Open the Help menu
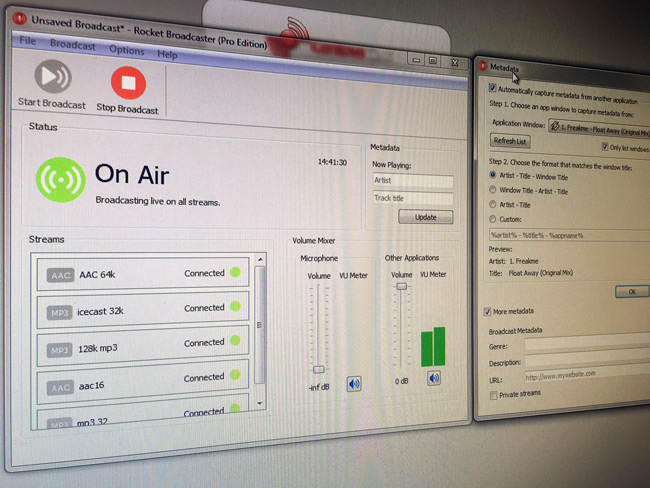Viewport: 650px width, 488px height. click(167, 54)
